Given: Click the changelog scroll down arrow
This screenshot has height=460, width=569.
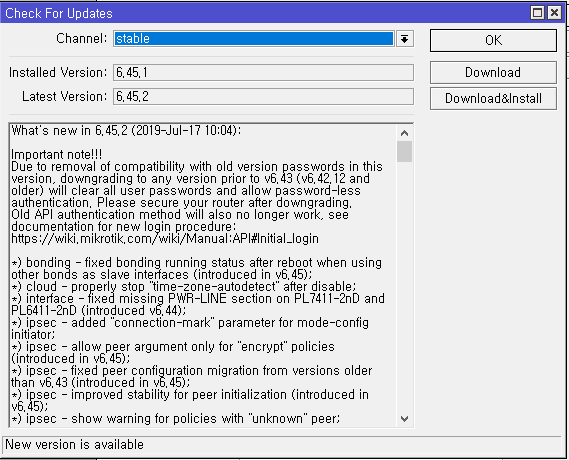Looking at the screenshot, I should 404,419.
